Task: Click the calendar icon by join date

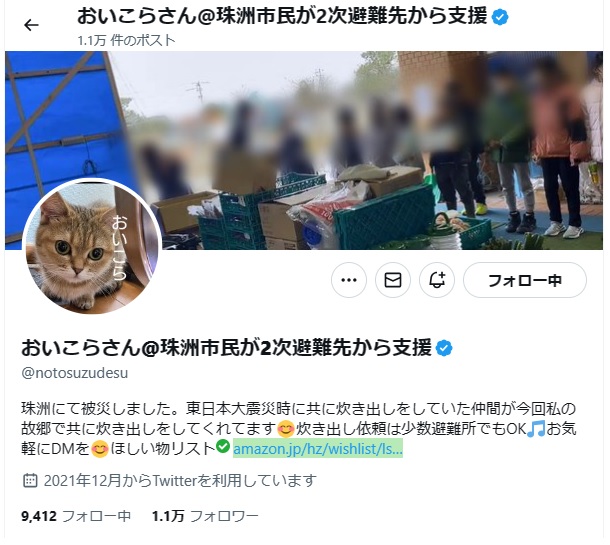Action: (30, 480)
